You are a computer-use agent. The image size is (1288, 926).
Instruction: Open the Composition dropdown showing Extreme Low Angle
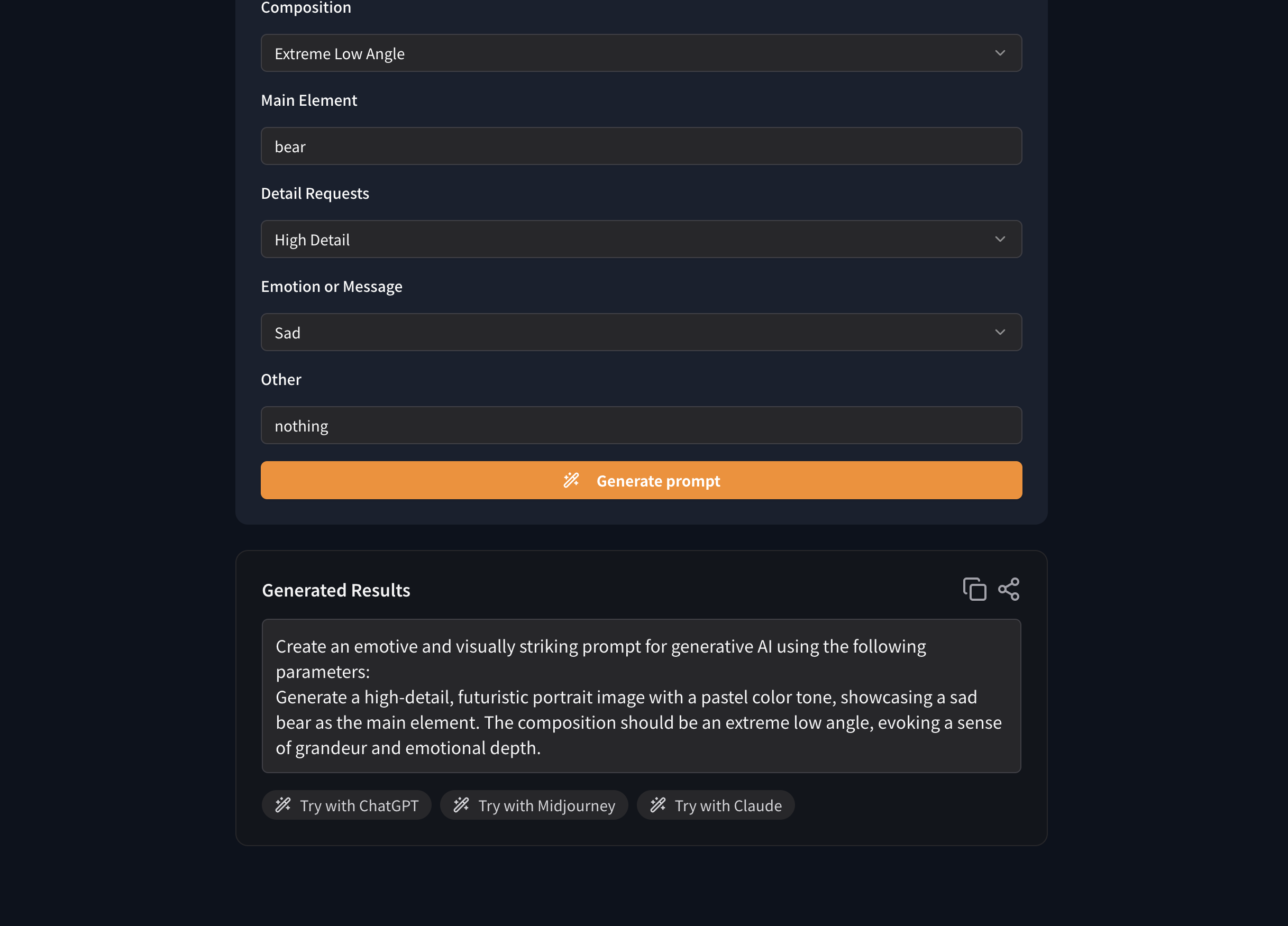click(x=641, y=53)
